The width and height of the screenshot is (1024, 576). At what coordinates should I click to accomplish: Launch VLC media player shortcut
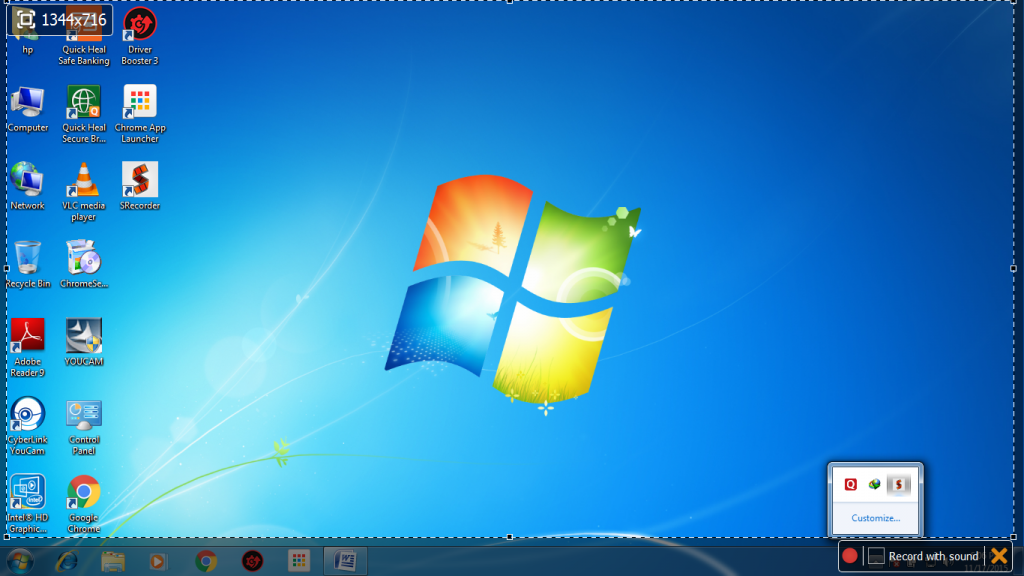pyautogui.click(x=84, y=192)
